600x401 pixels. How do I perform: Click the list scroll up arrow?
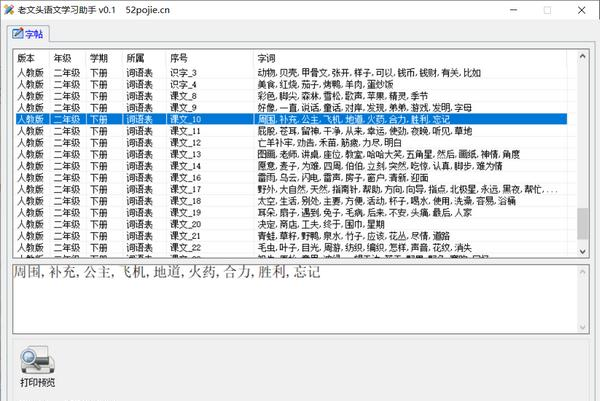tap(582, 57)
